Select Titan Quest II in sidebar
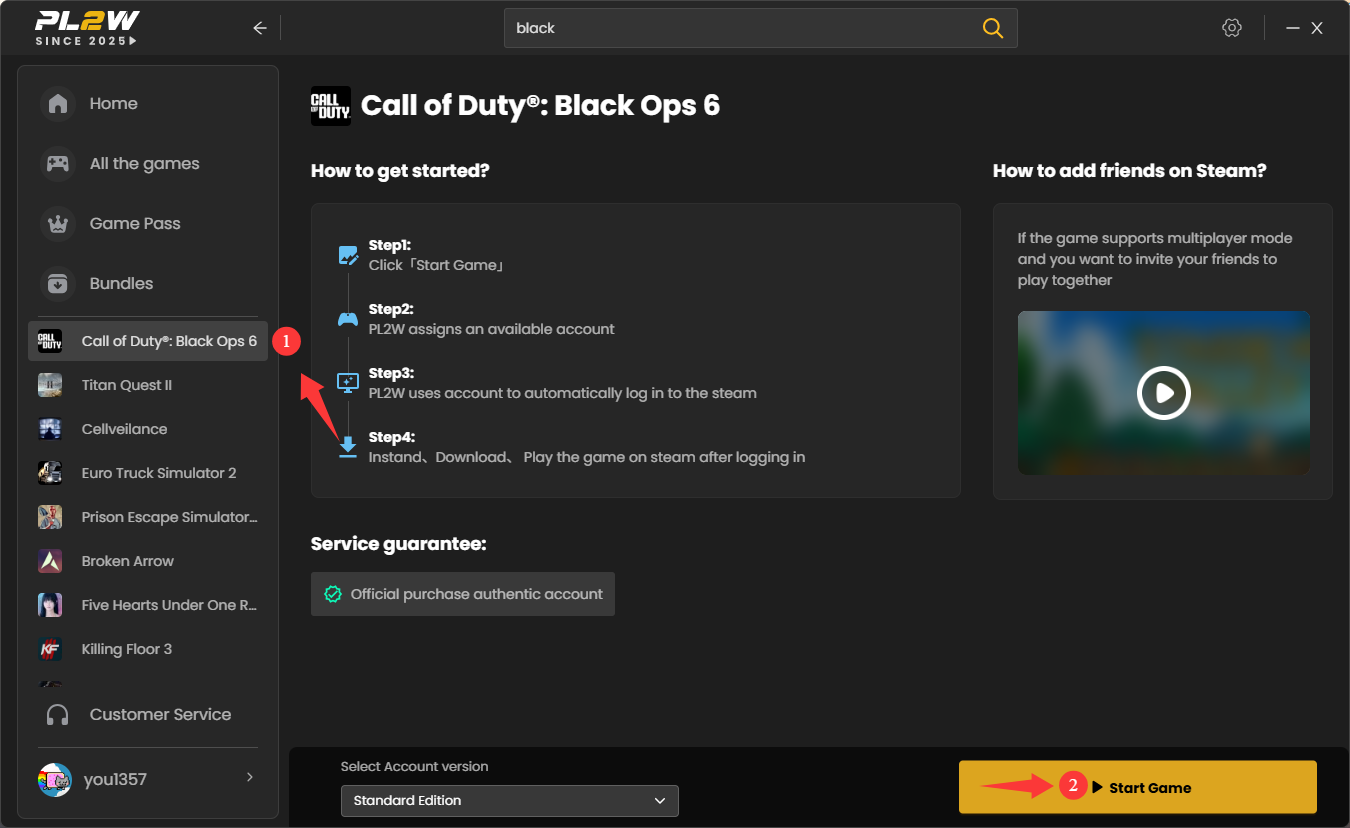1350x828 pixels. 148,385
